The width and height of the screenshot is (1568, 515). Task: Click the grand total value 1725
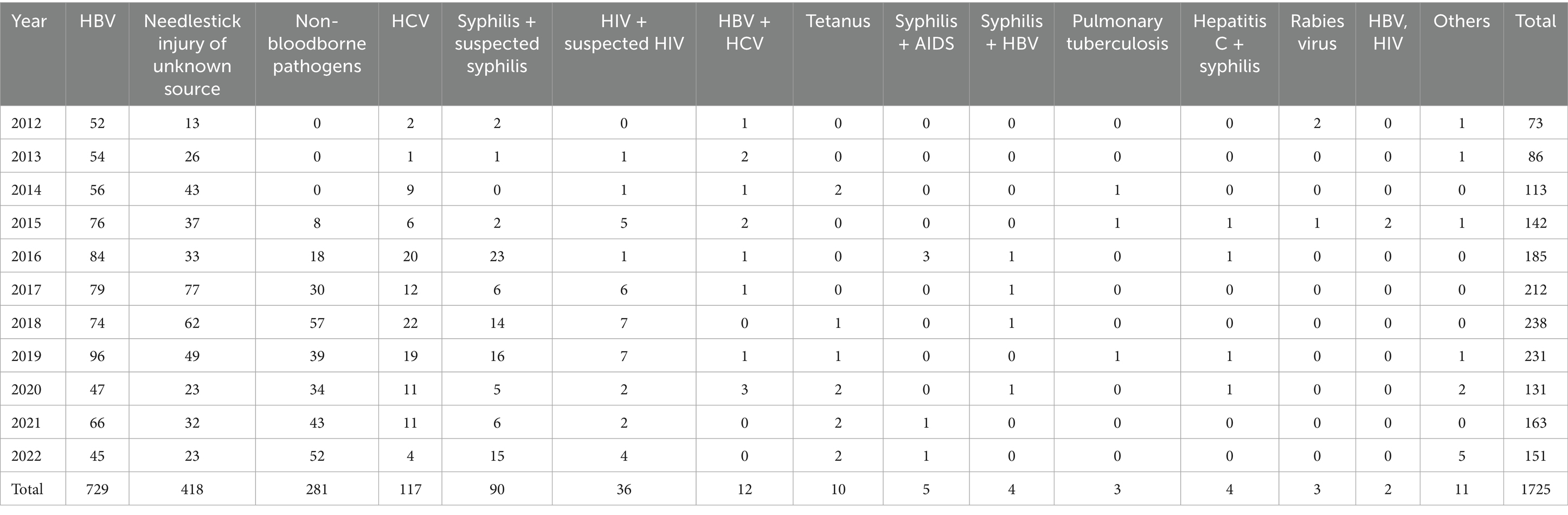point(1535,489)
